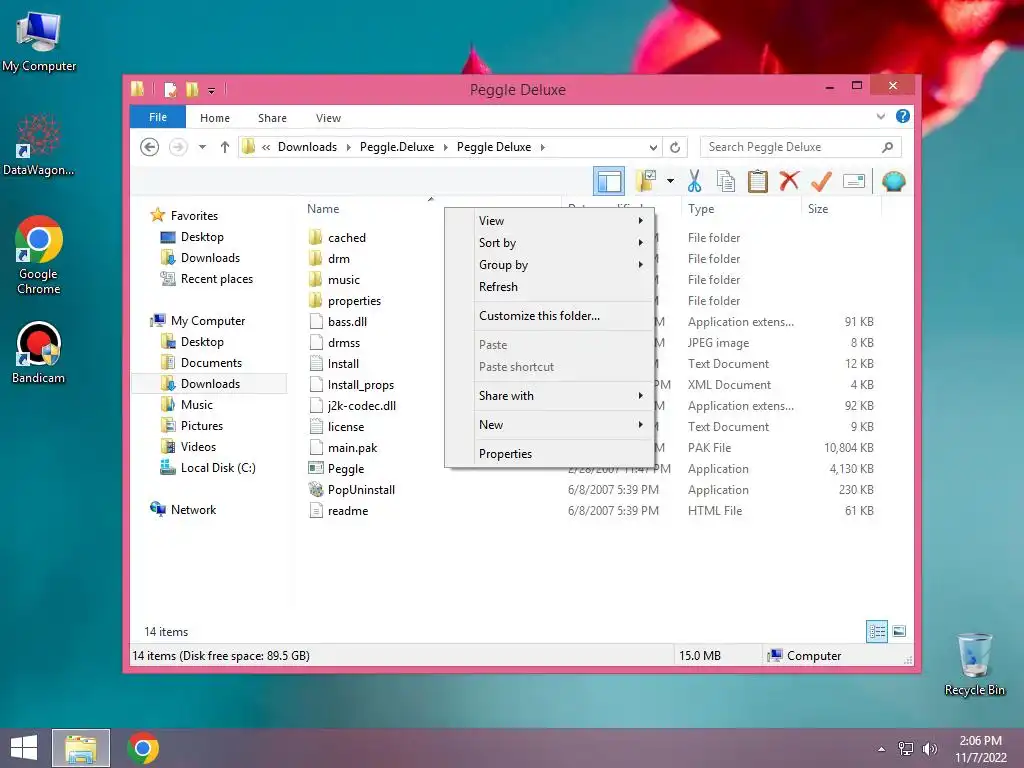
Task: Sort by the Size column header
Action: [x=818, y=209]
